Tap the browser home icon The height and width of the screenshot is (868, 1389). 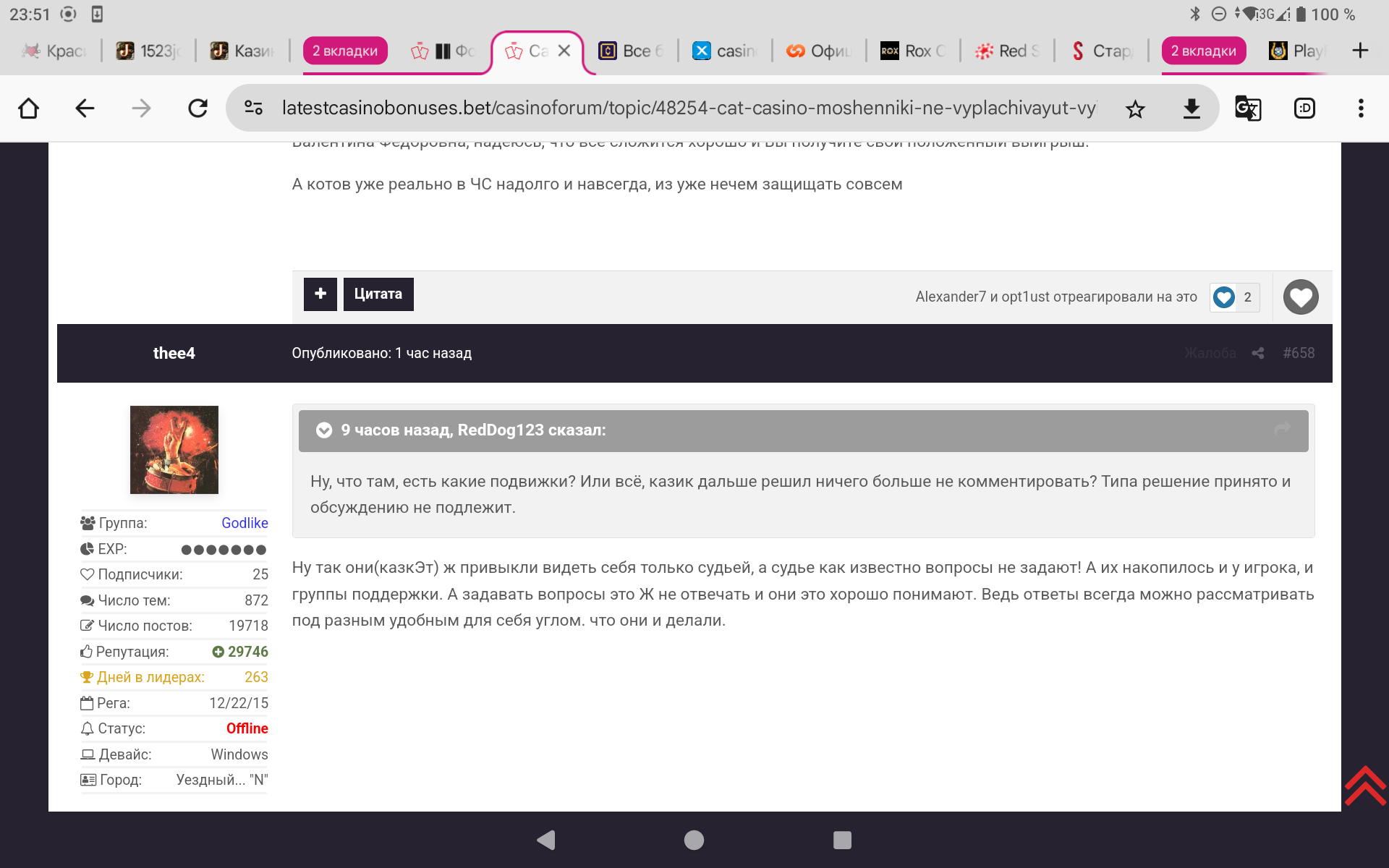tap(29, 109)
